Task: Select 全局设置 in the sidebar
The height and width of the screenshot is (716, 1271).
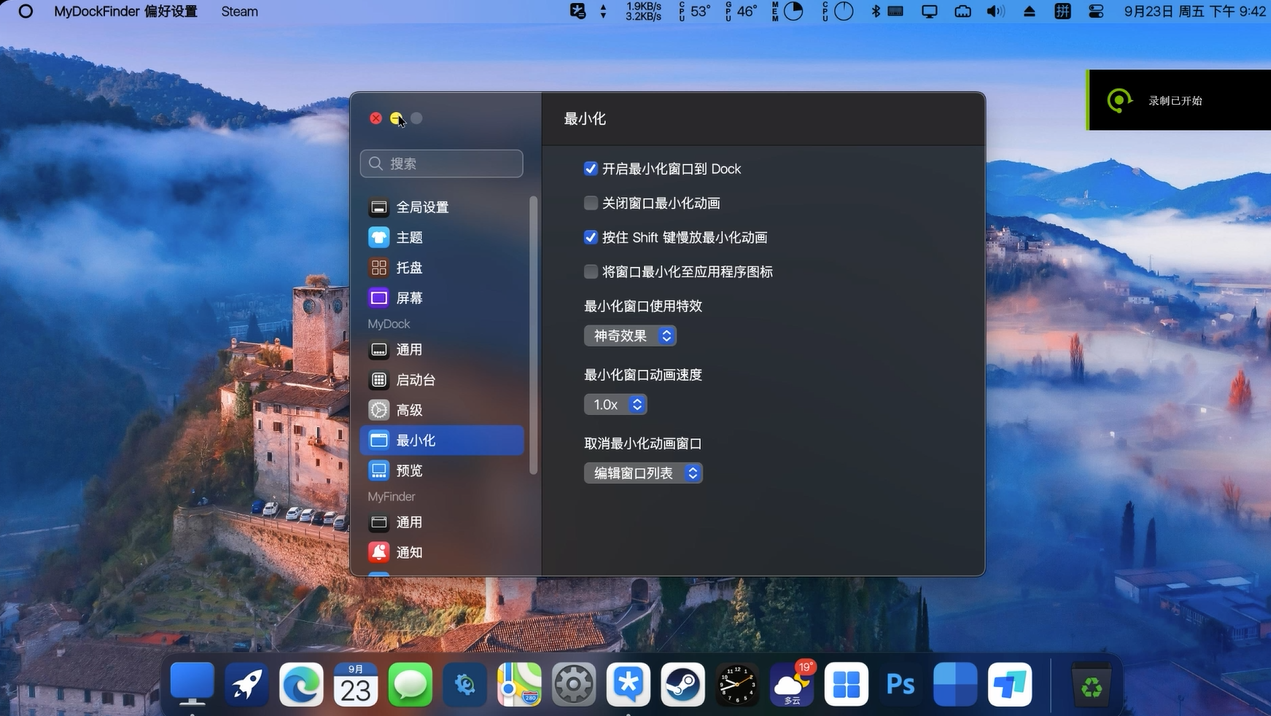Action: [422, 207]
